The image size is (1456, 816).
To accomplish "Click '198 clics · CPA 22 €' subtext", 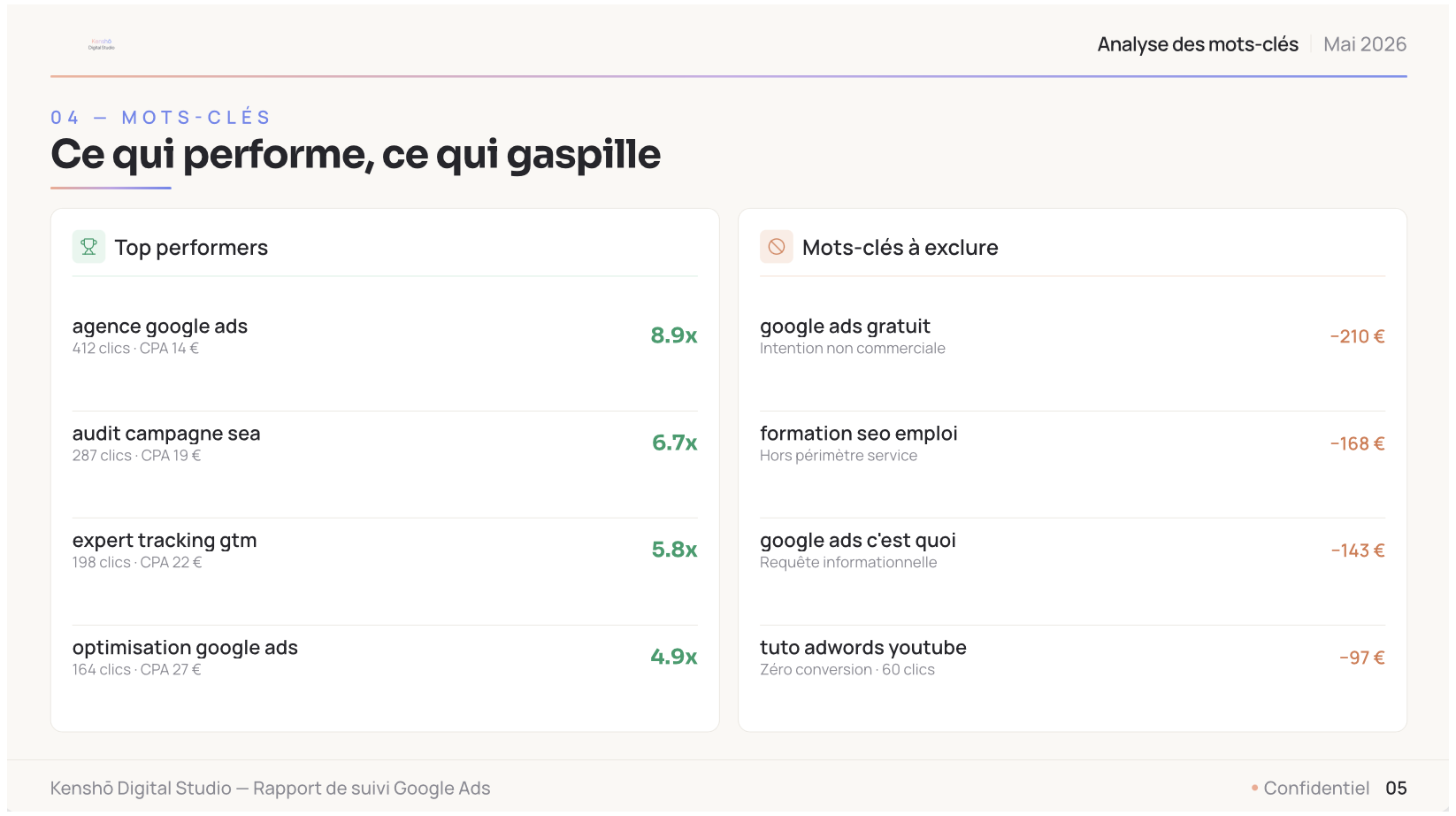I will [137, 563].
